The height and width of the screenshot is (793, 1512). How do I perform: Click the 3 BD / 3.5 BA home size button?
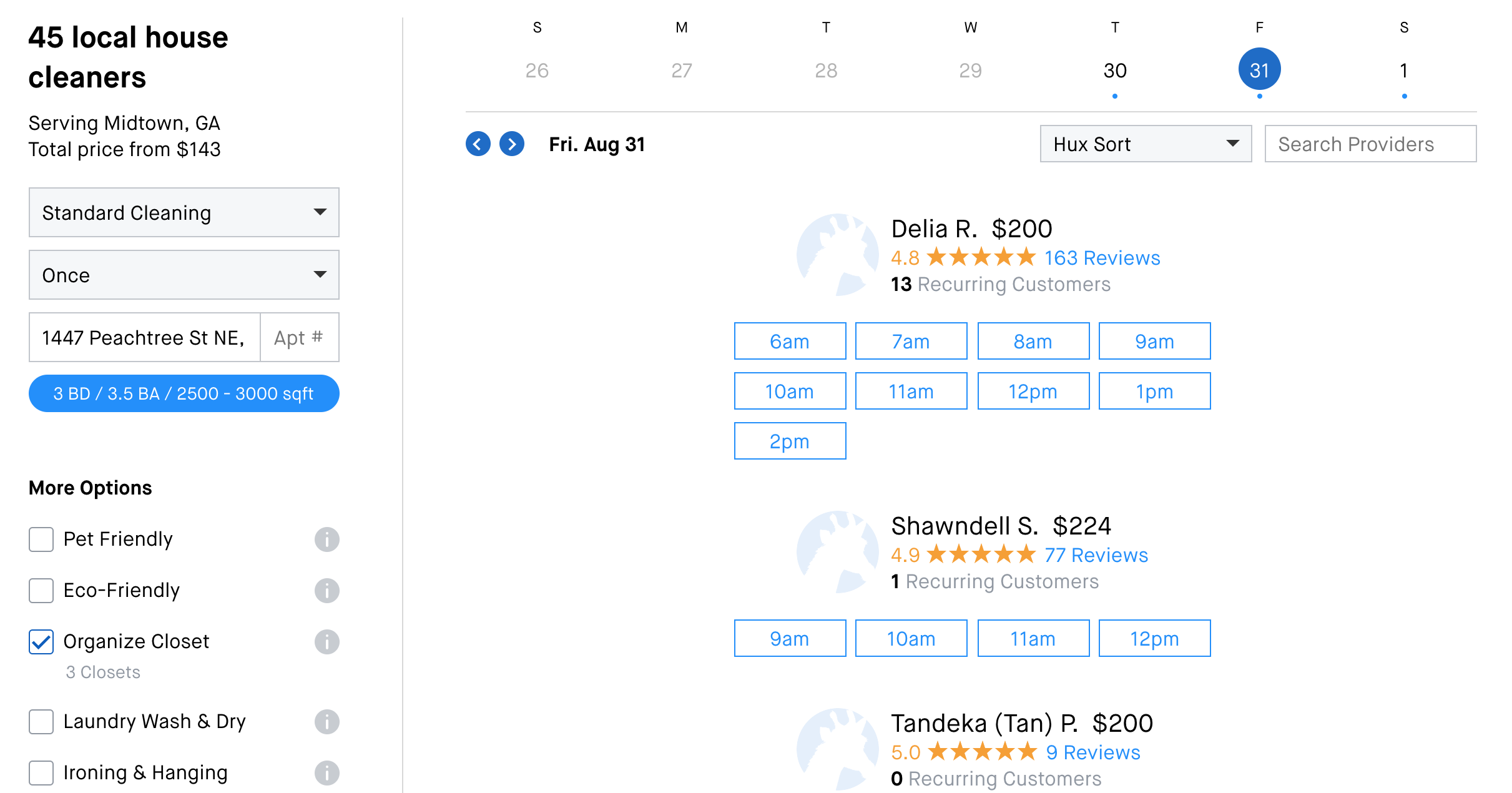coord(184,394)
